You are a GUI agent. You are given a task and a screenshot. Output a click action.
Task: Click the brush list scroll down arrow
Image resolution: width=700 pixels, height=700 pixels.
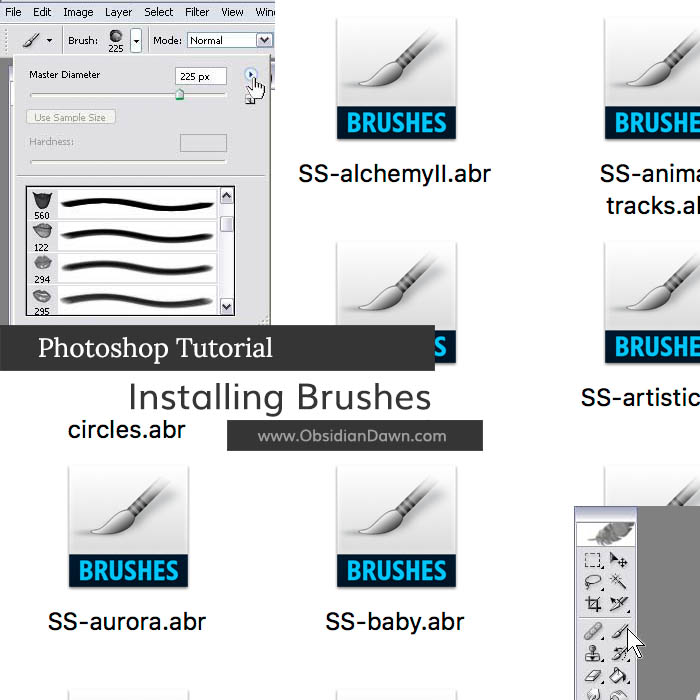pos(226,307)
